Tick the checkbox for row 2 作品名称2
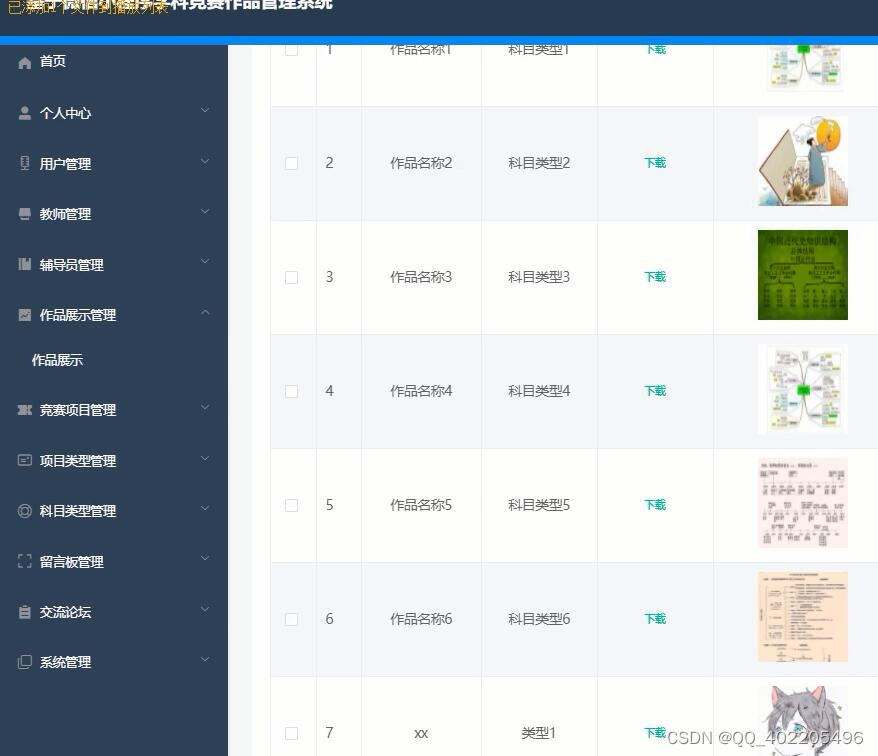Screen dimensions: 878x756 click(291, 163)
